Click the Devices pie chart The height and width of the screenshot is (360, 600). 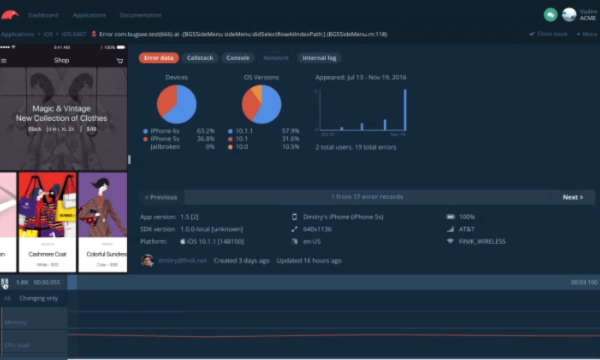pyautogui.click(x=176, y=104)
